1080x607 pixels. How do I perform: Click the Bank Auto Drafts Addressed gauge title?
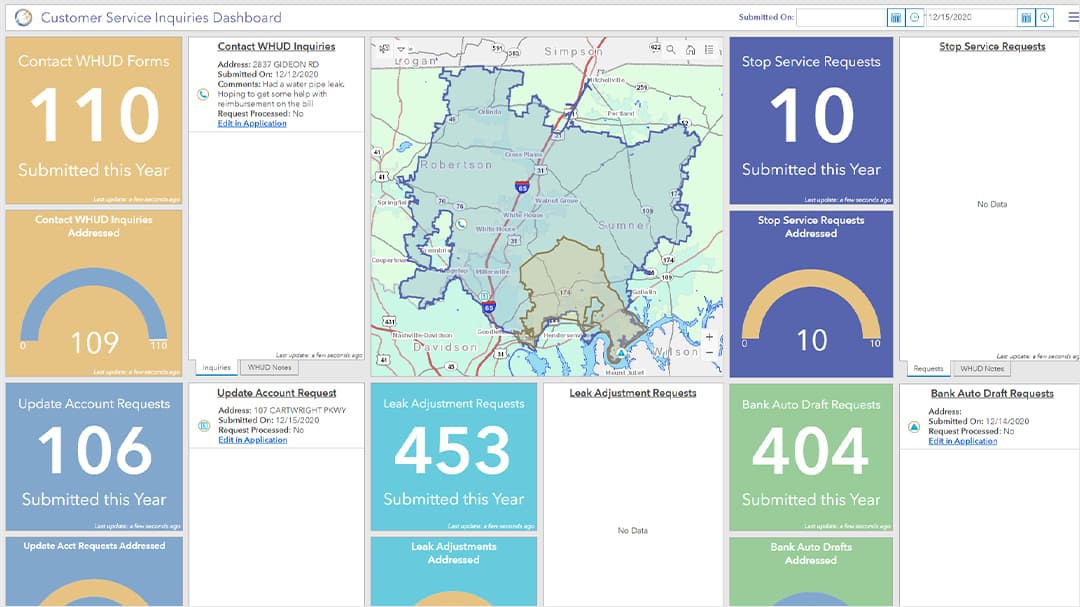tap(811, 553)
